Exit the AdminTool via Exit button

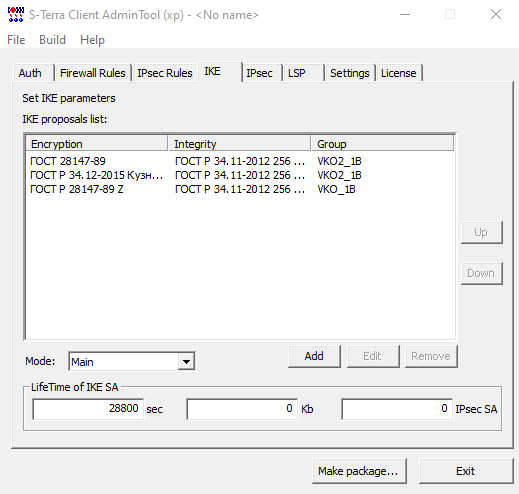[466, 471]
